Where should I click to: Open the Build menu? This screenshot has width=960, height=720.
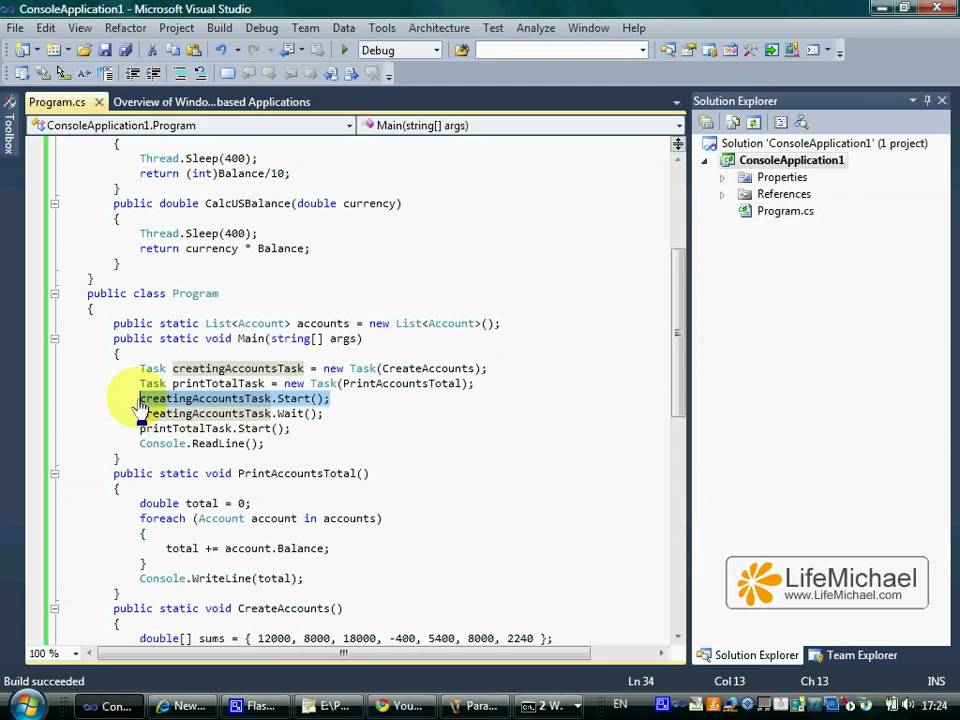(x=219, y=28)
